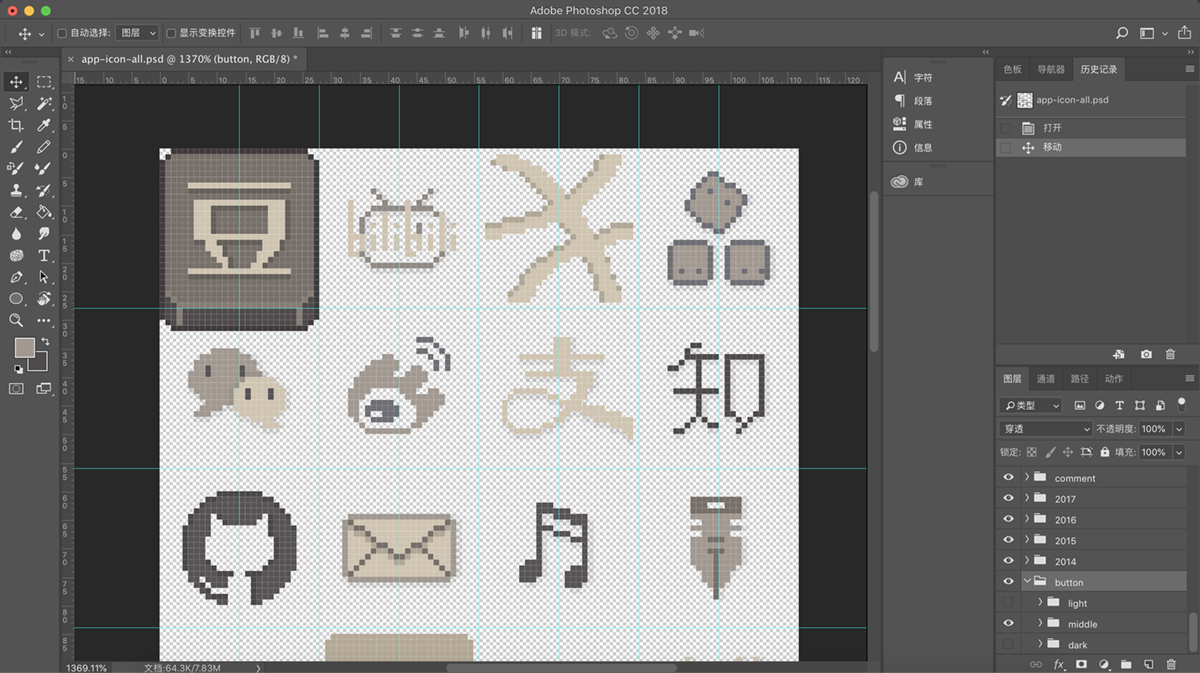
Task: Select the Eyedropper tool
Action: point(44,125)
